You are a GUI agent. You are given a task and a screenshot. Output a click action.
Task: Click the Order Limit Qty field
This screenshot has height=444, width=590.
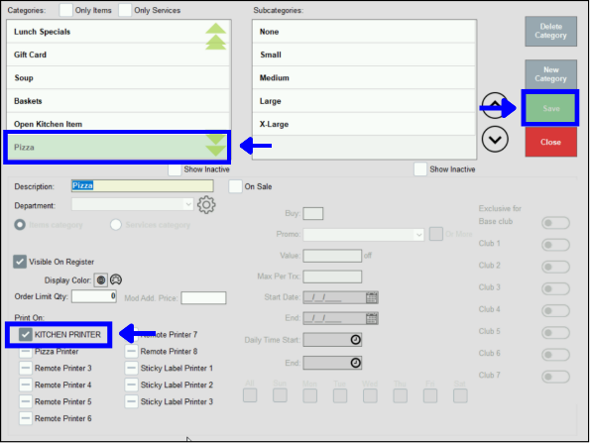click(x=94, y=297)
